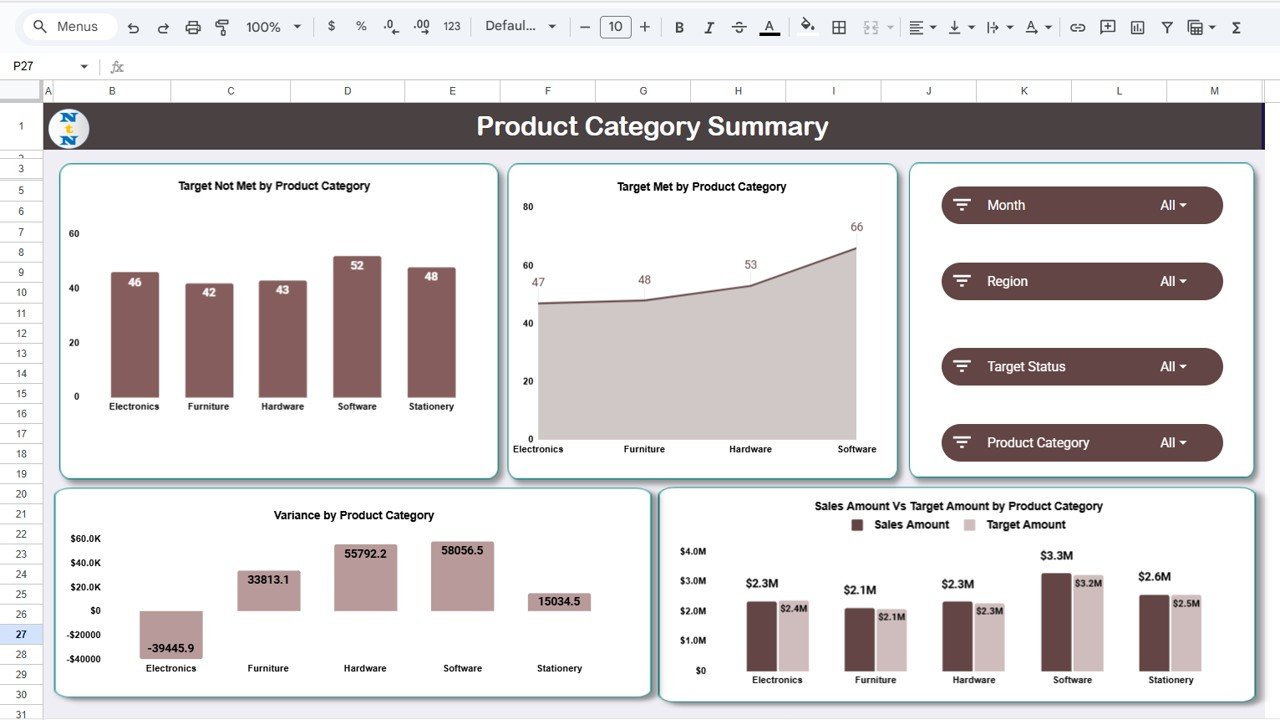Image resolution: width=1280 pixels, height=720 pixels.
Task: Toggle italic formatting
Action: point(709,27)
